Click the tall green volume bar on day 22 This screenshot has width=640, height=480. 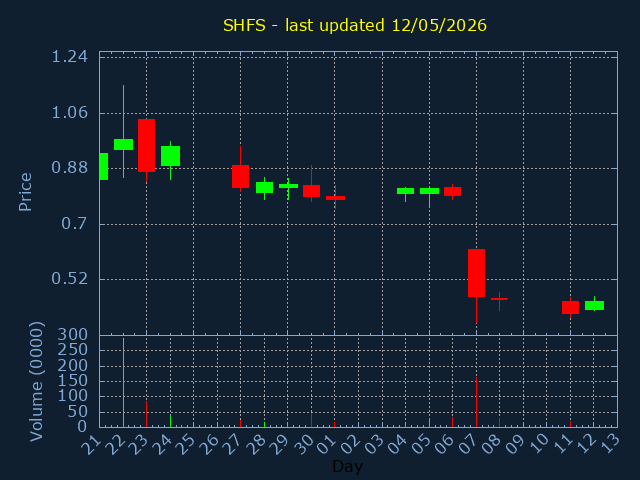pos(123,383)
